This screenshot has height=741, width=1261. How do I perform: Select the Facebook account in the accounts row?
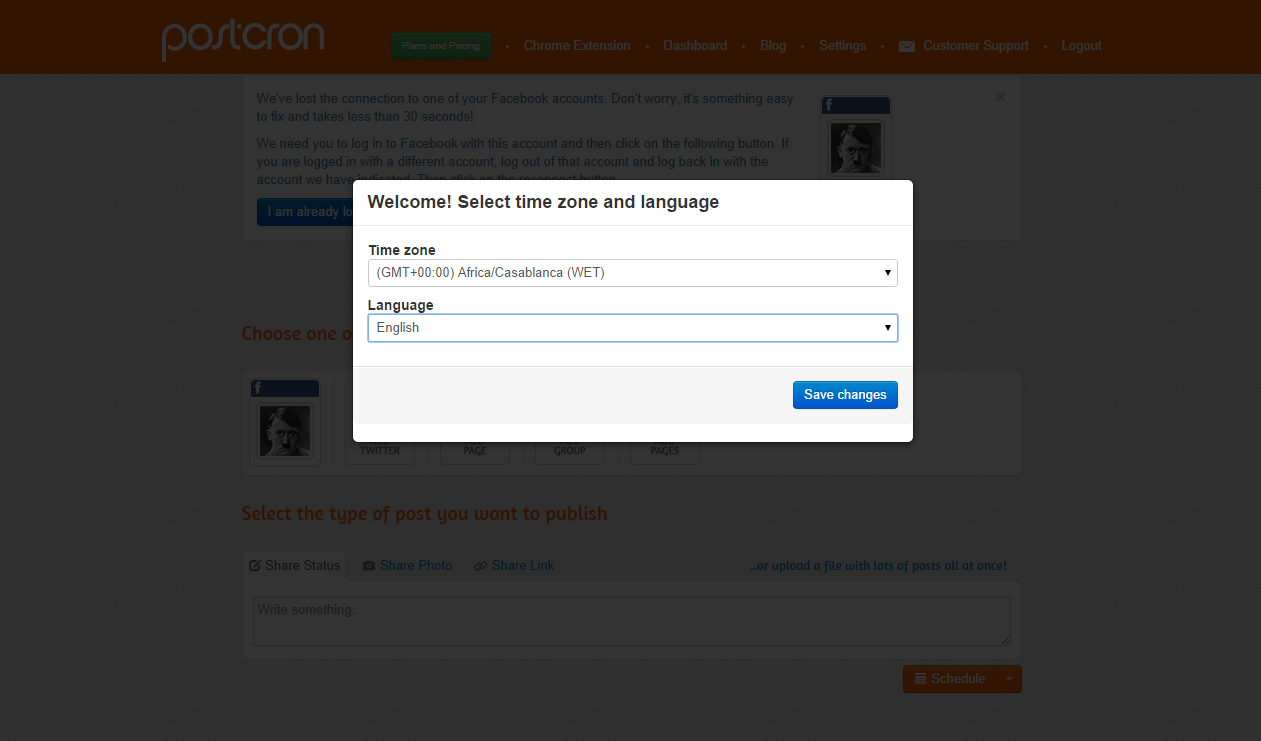pos(285,423)
